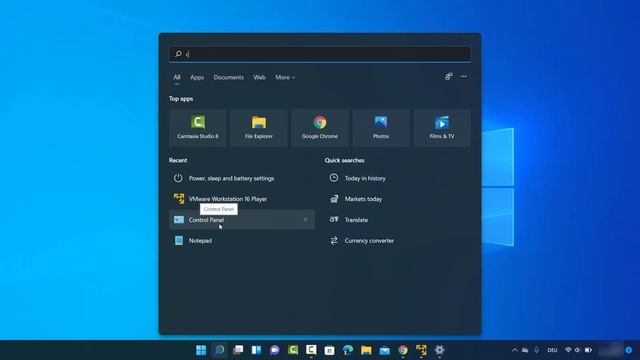Show hidden icons in system tray

(515, 350)
